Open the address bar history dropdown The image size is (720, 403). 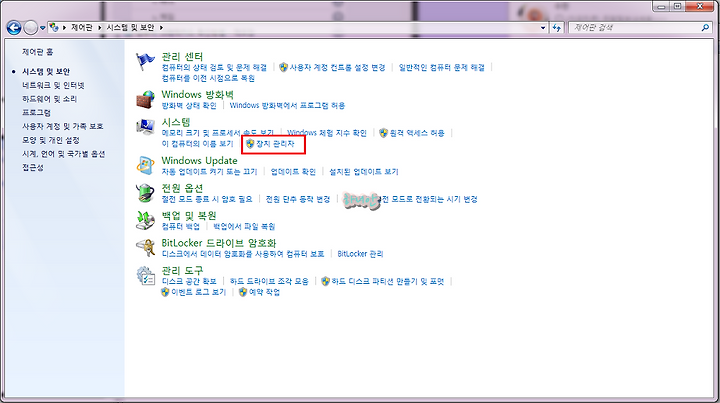tap(543, 28)
